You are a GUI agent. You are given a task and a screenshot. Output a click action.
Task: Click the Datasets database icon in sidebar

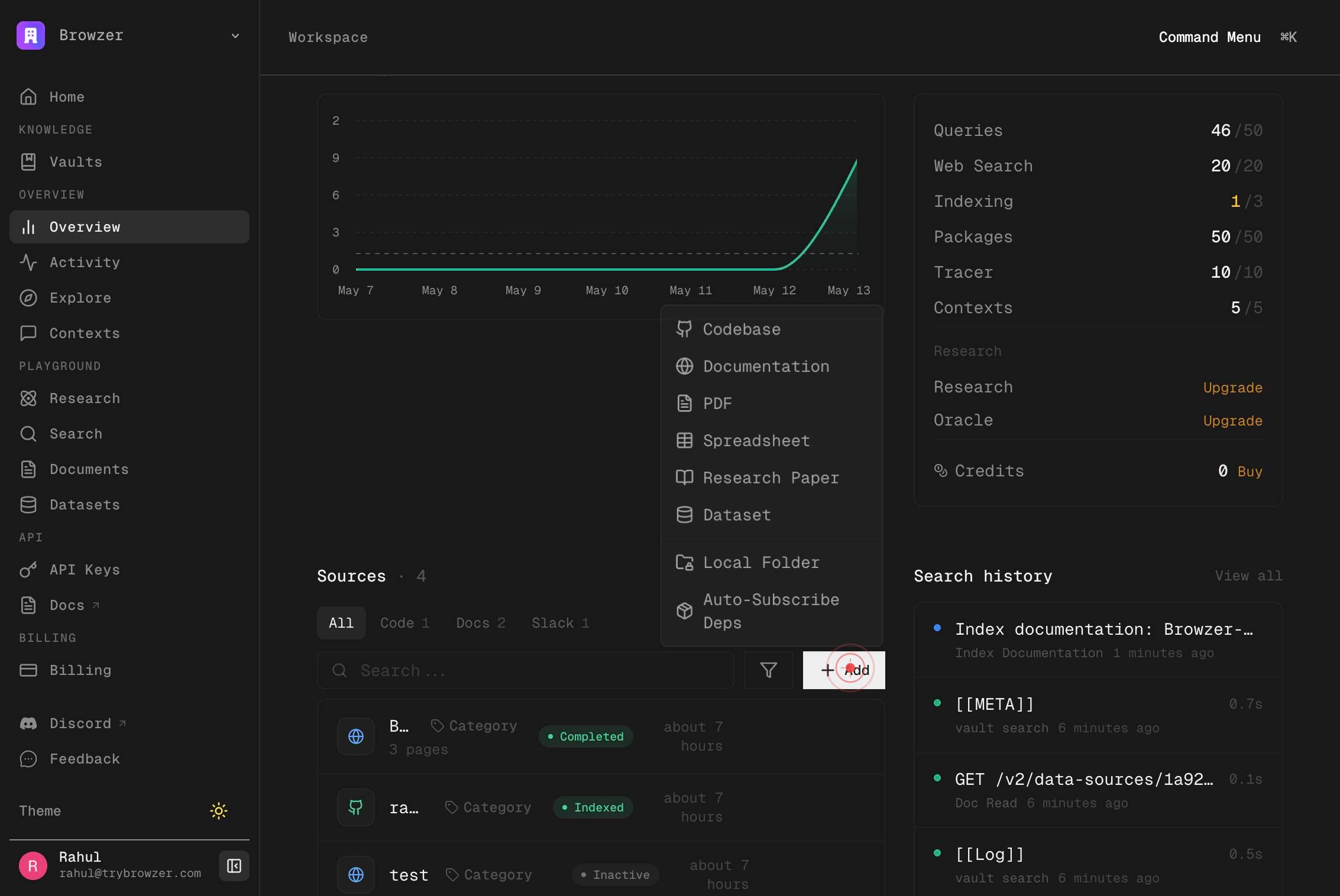pos(28,505)
